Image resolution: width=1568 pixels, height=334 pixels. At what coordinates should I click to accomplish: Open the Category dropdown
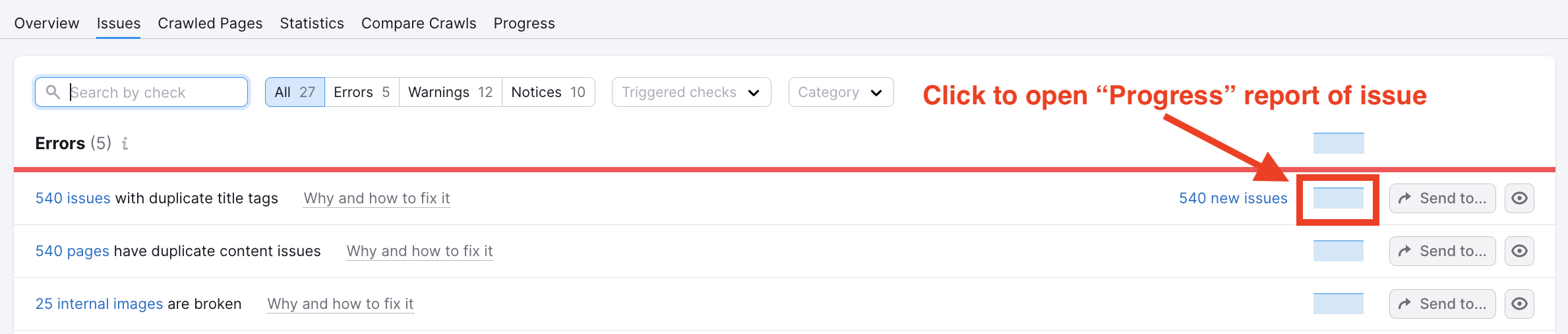[x=841, y=92]
